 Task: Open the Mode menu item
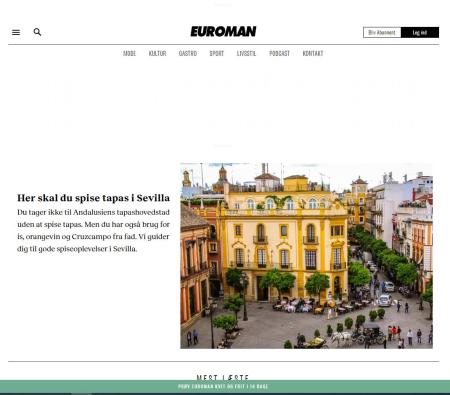pos(129,53)
